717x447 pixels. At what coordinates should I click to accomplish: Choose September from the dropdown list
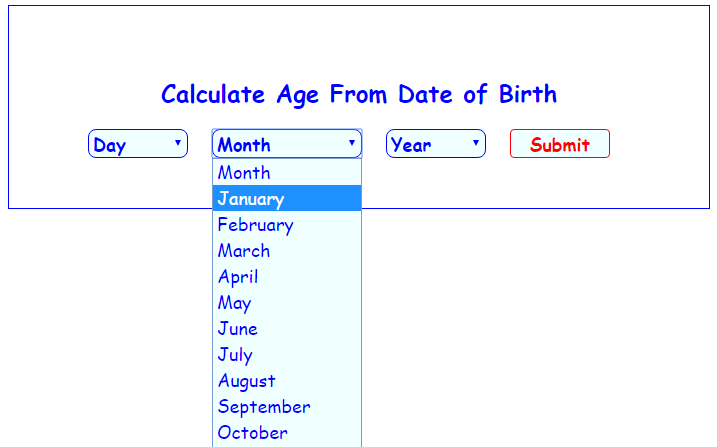coord(287,406)
